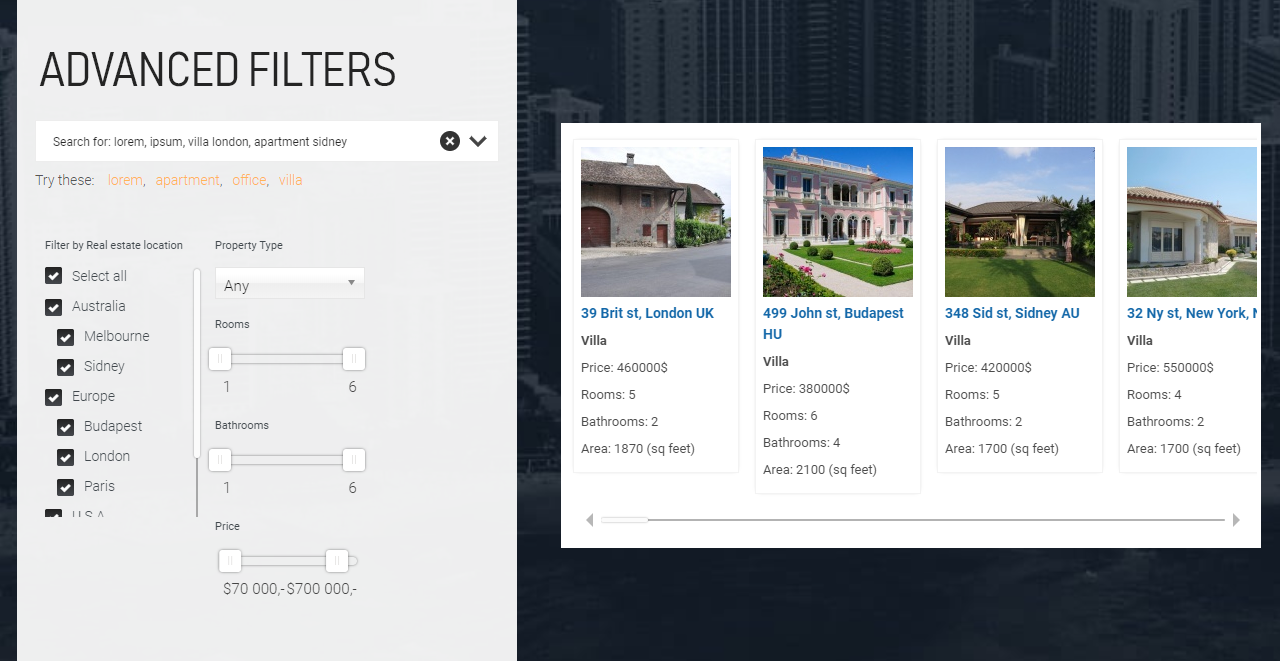Try the 'villa' keyword suggestion

tap(290, 180)
